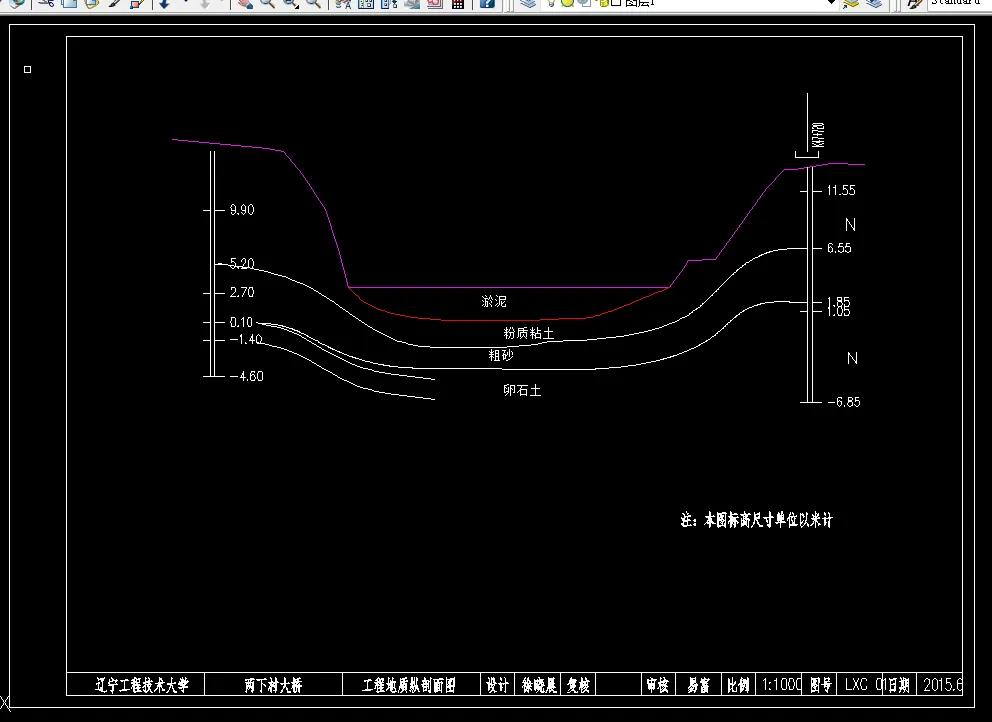992x722 pixels.
Task: Click the 审核 title block cell
Action: point(658,685)
